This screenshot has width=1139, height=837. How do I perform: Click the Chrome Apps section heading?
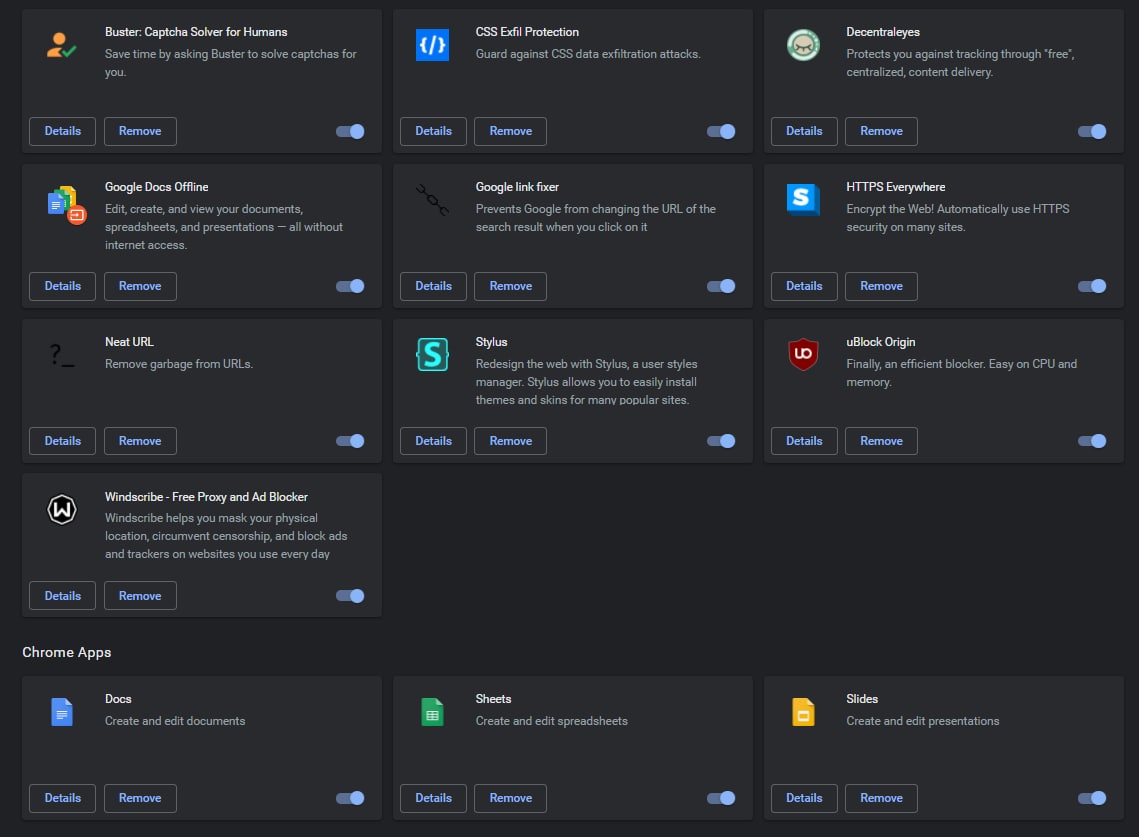click(x=67, y=652)
